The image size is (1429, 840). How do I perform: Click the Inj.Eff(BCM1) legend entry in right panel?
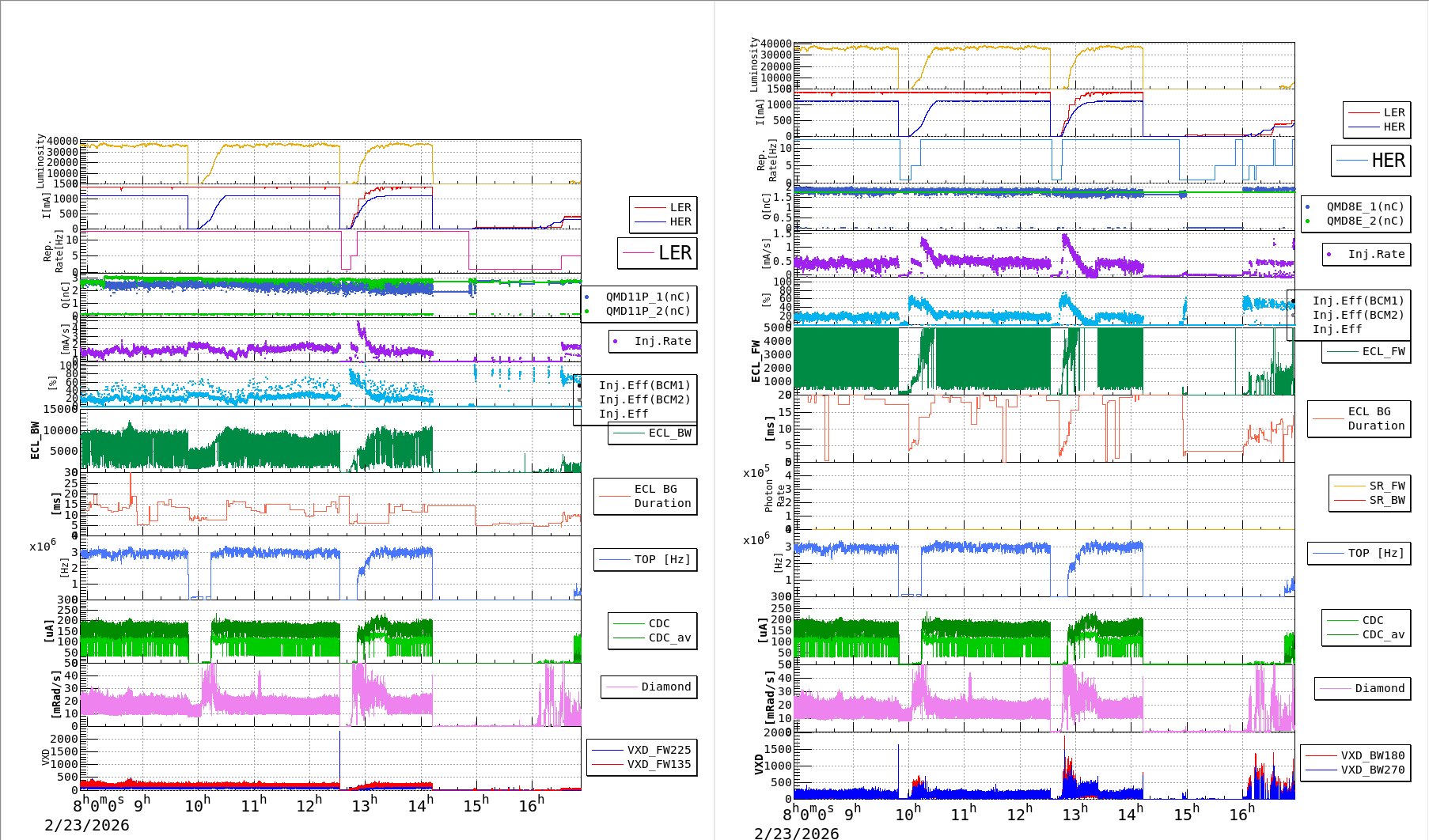pos(1358,301)
